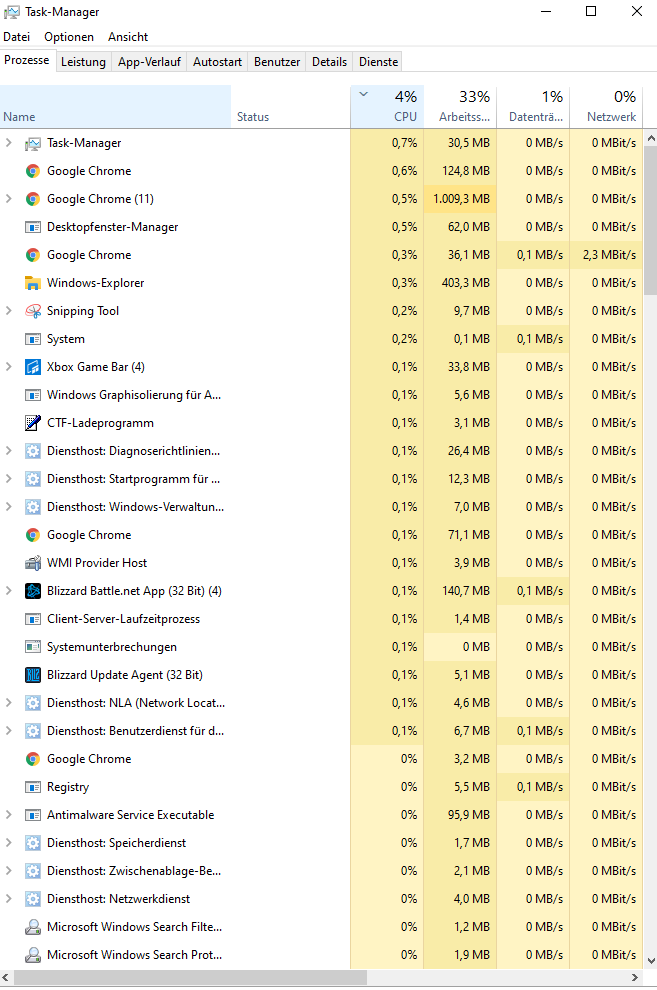Open the Ansicht menu
This screenshot has width=657, height=990.
[x=128, y=37]
